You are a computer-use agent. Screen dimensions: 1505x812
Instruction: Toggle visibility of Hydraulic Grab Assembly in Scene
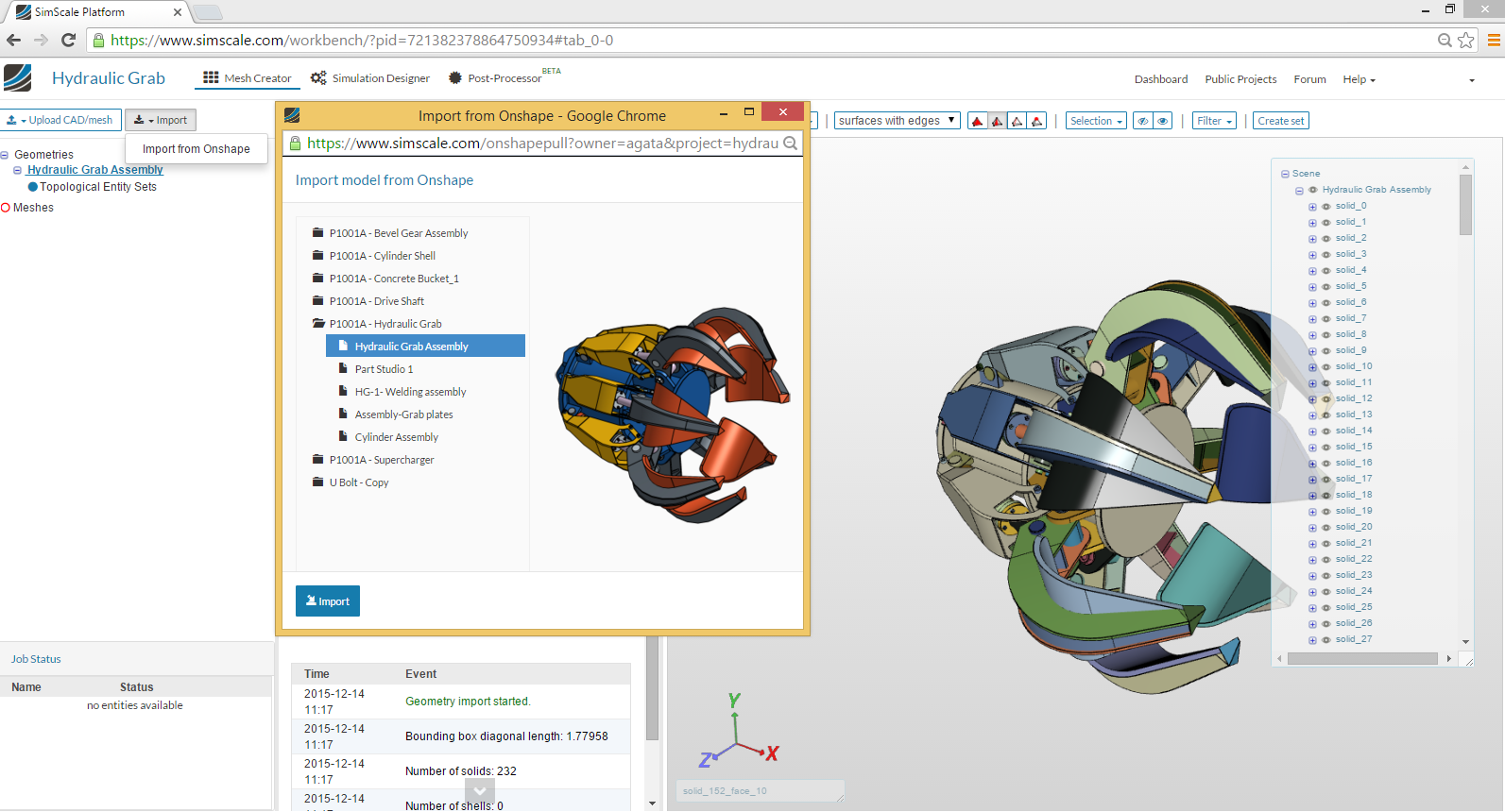click(1312, 190)
